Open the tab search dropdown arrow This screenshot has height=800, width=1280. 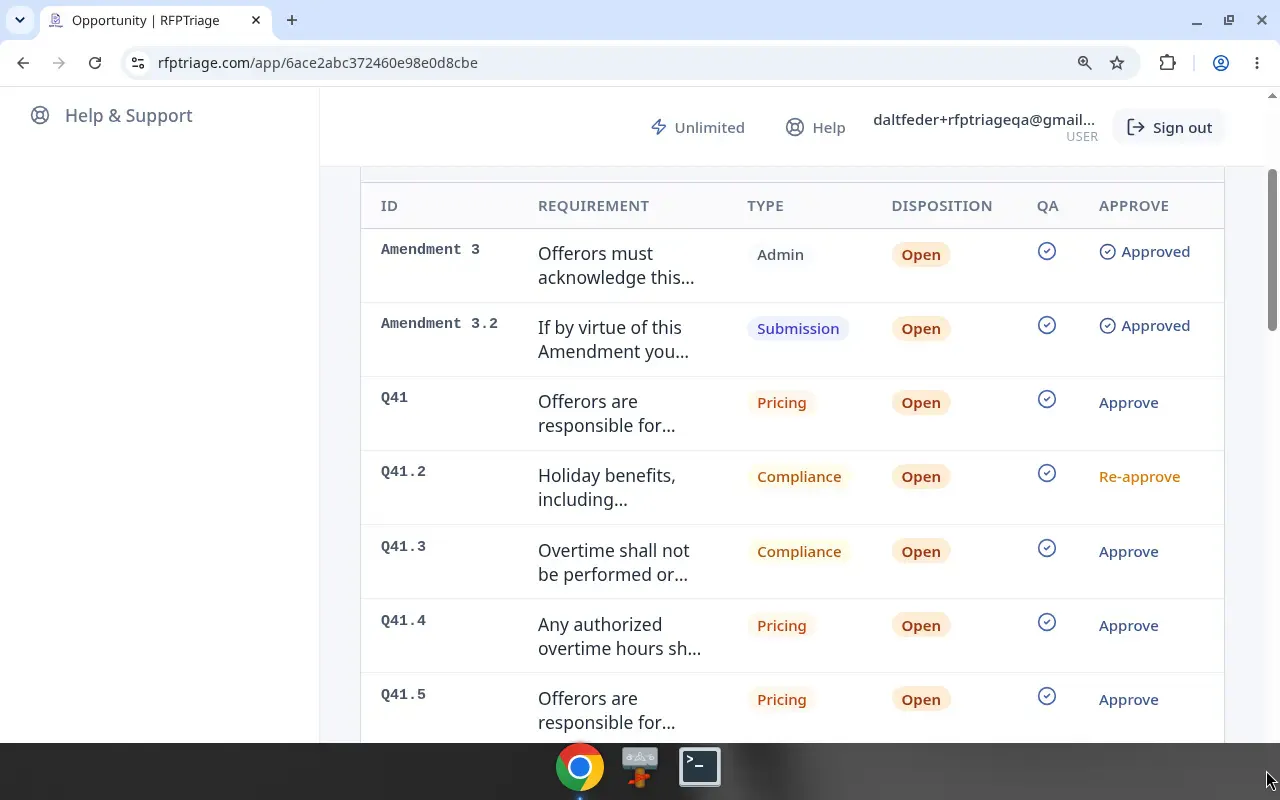click(20, 20)
